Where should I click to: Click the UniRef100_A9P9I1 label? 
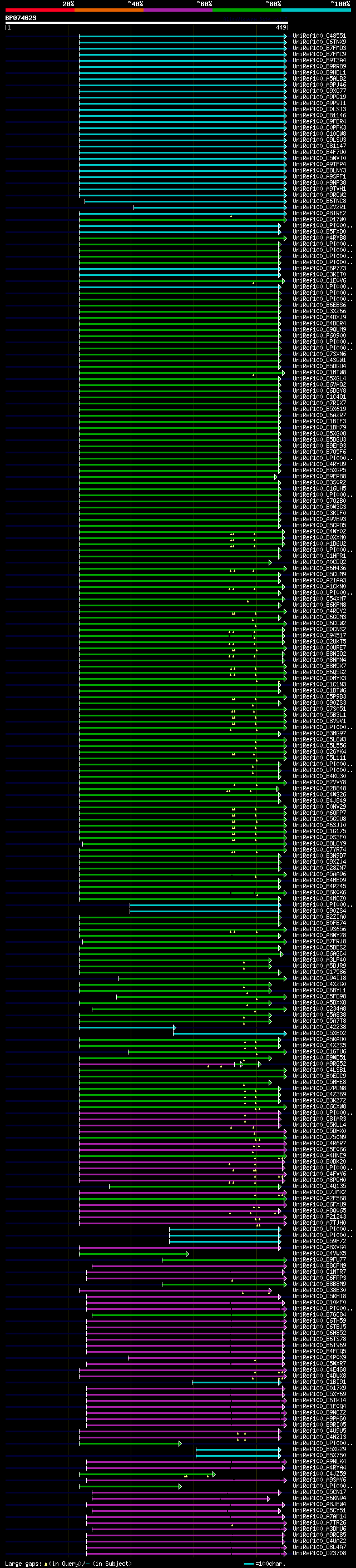(x=319, y=103)
